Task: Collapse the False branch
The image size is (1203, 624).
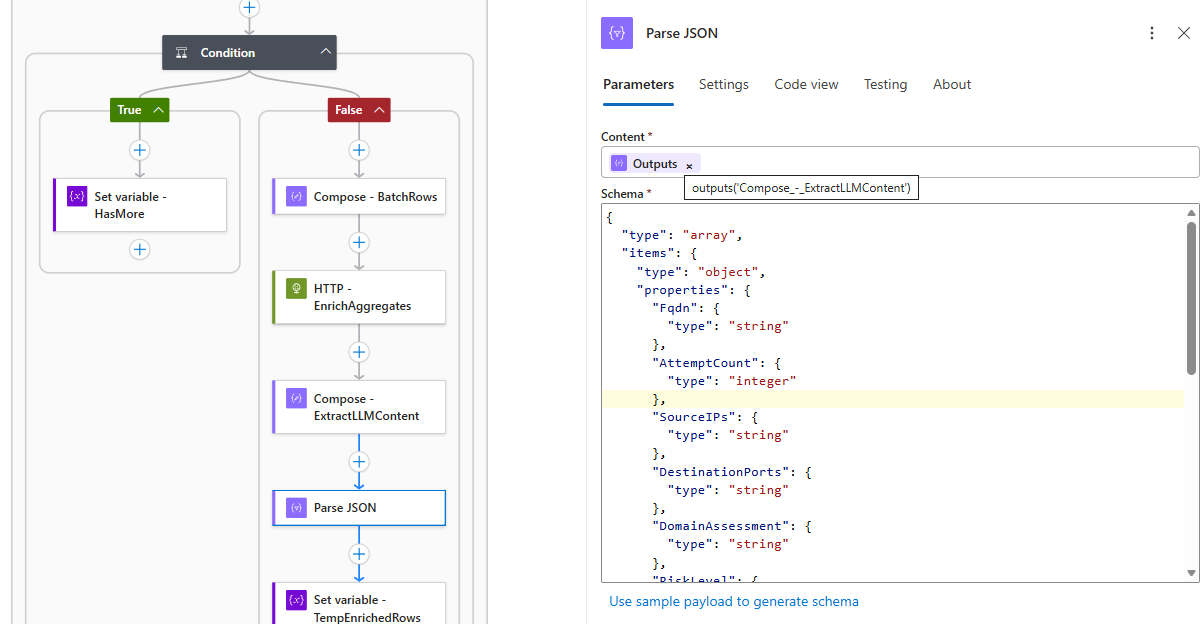Action: (x=379, y=110)
